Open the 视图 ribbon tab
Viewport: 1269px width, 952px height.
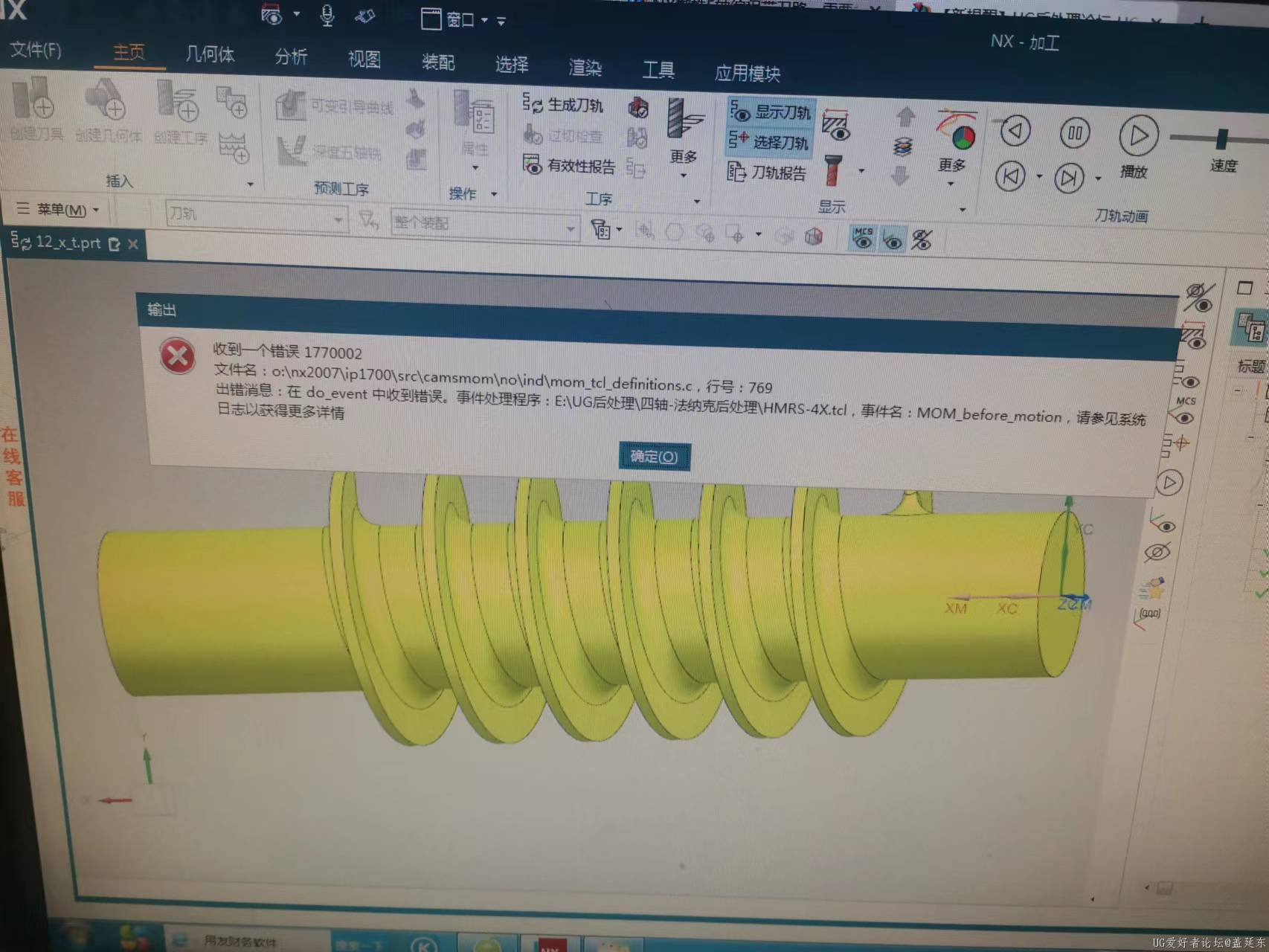click(364, 59)
